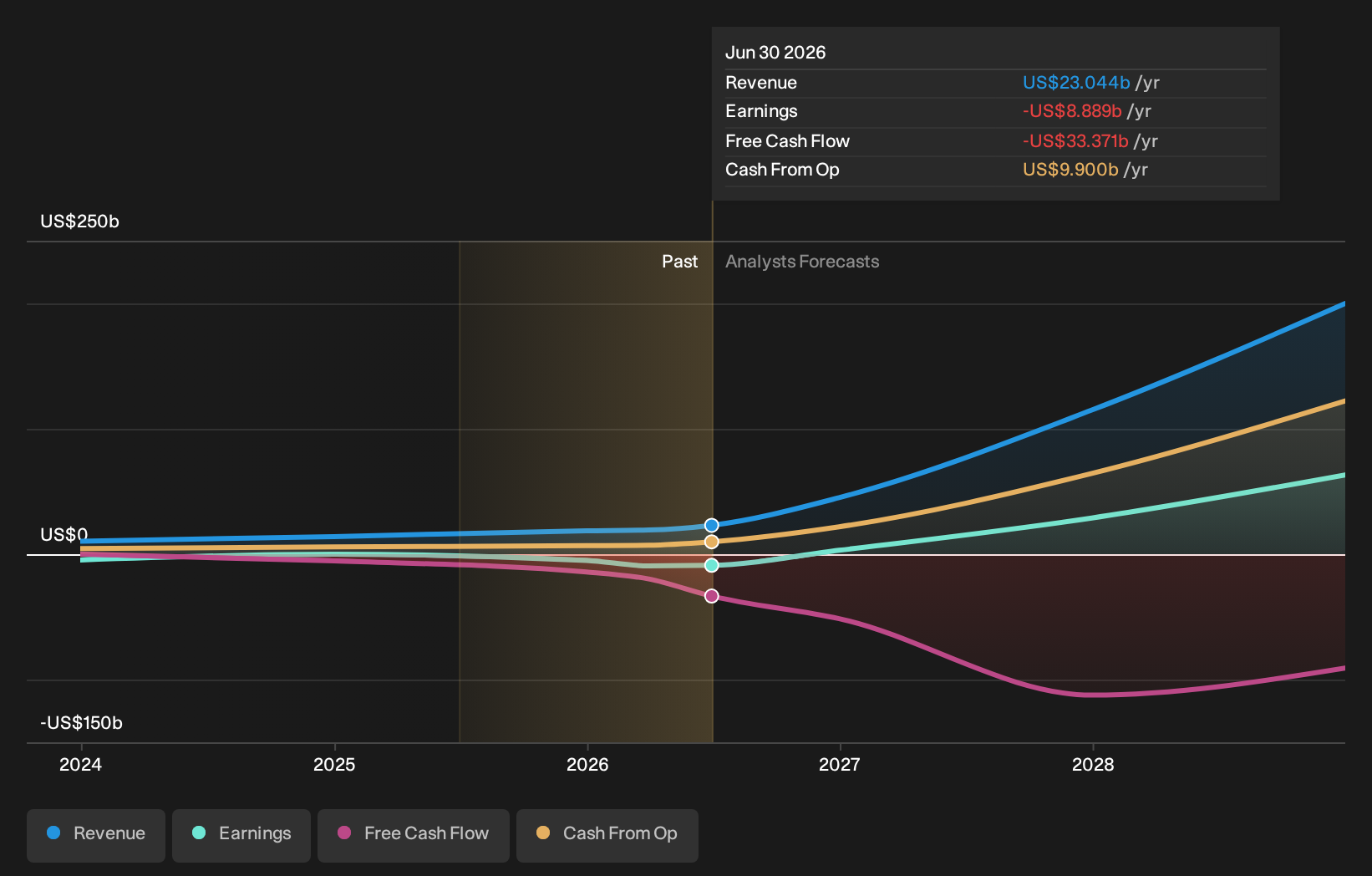Click the 2025 x-axis label
Screen dimensions: 1372x876
coord(334,764)
